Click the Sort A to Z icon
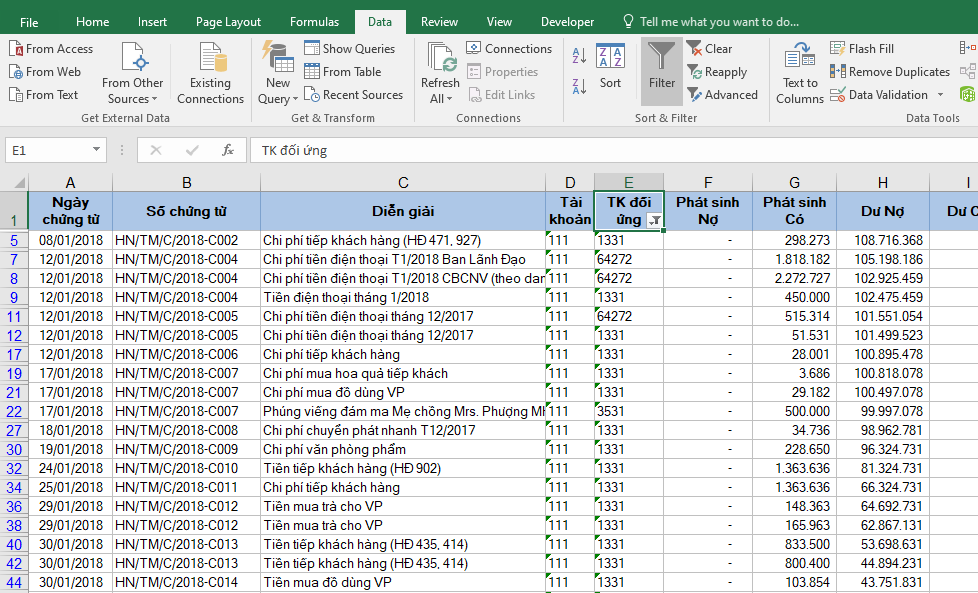 tap(578, 54)
